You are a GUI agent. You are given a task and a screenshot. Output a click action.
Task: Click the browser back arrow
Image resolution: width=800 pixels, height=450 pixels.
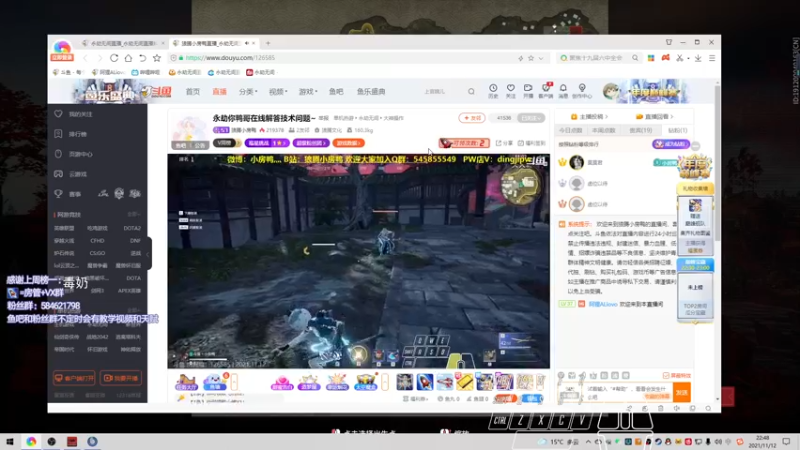85,58
